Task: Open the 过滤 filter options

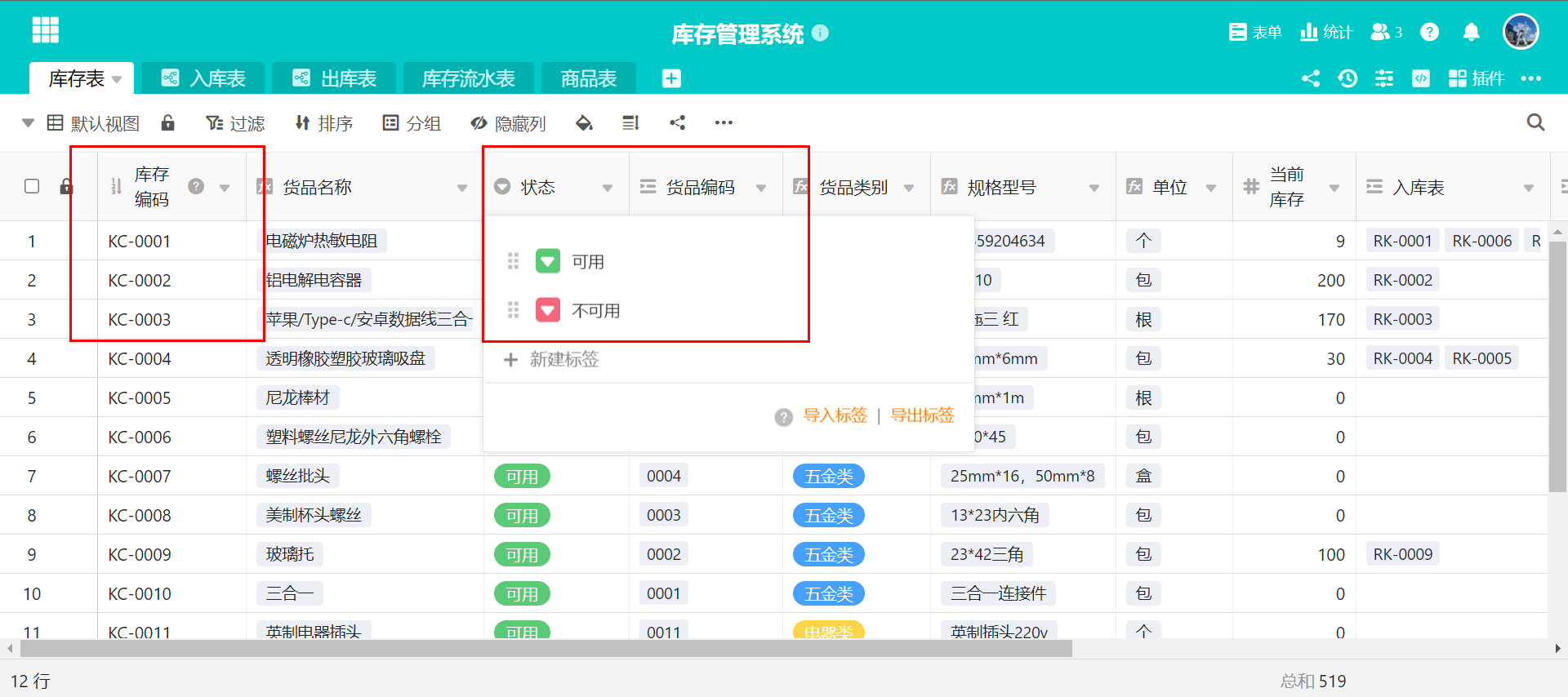Action: (x=235, y=123)
